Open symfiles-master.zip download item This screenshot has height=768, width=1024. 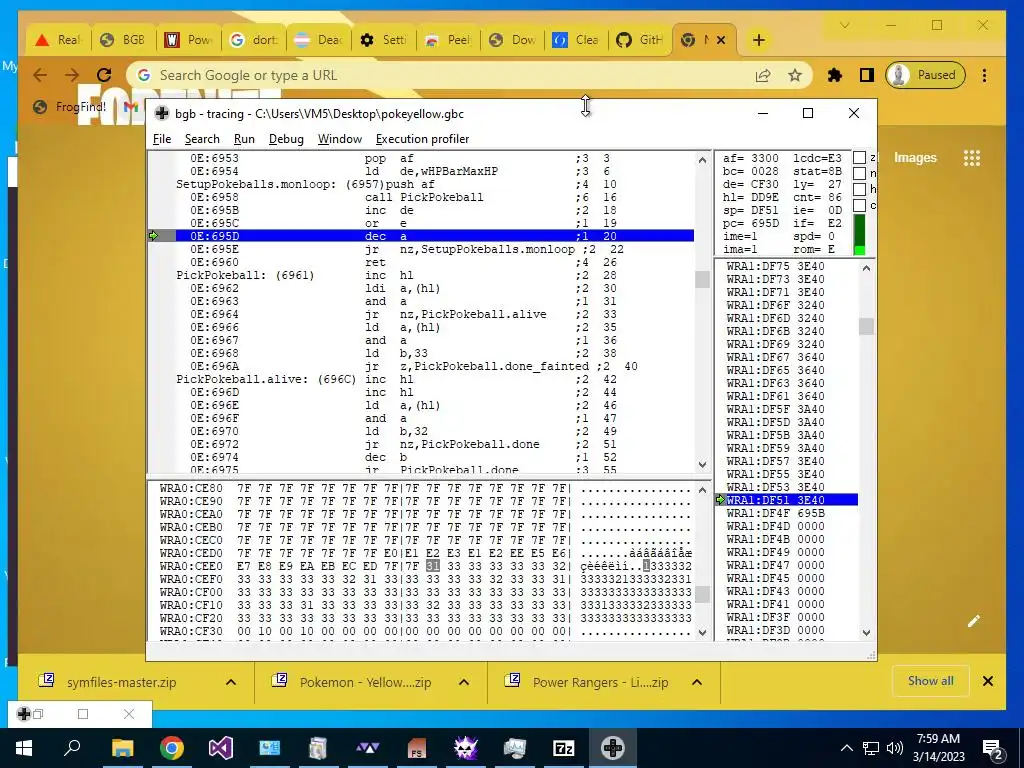click(121, 682)
